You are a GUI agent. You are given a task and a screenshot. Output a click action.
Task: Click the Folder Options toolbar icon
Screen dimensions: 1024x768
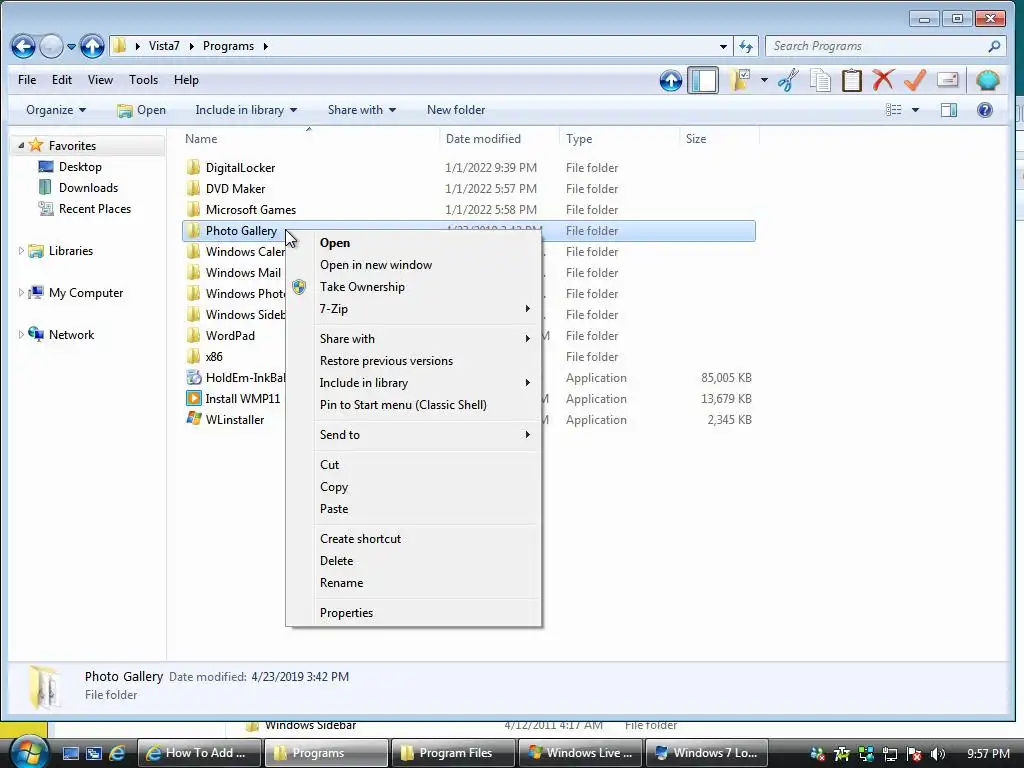(x=740, y=80)
